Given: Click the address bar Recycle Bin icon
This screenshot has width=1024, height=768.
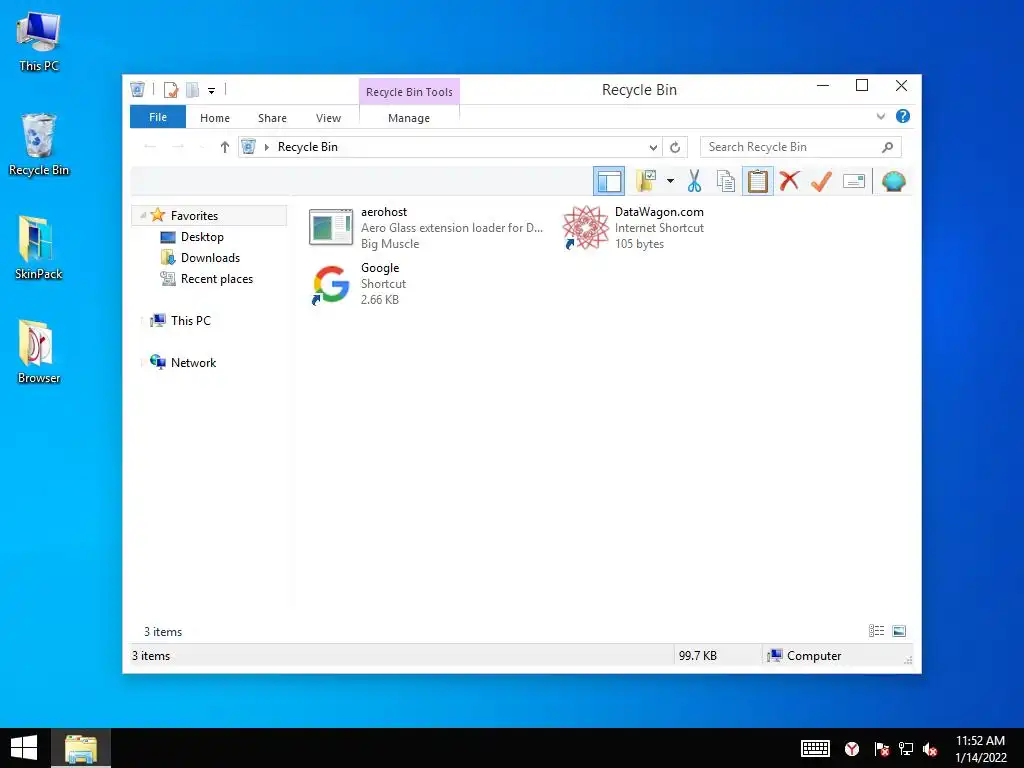Looking at the screenshot, I should coord(248,147).
